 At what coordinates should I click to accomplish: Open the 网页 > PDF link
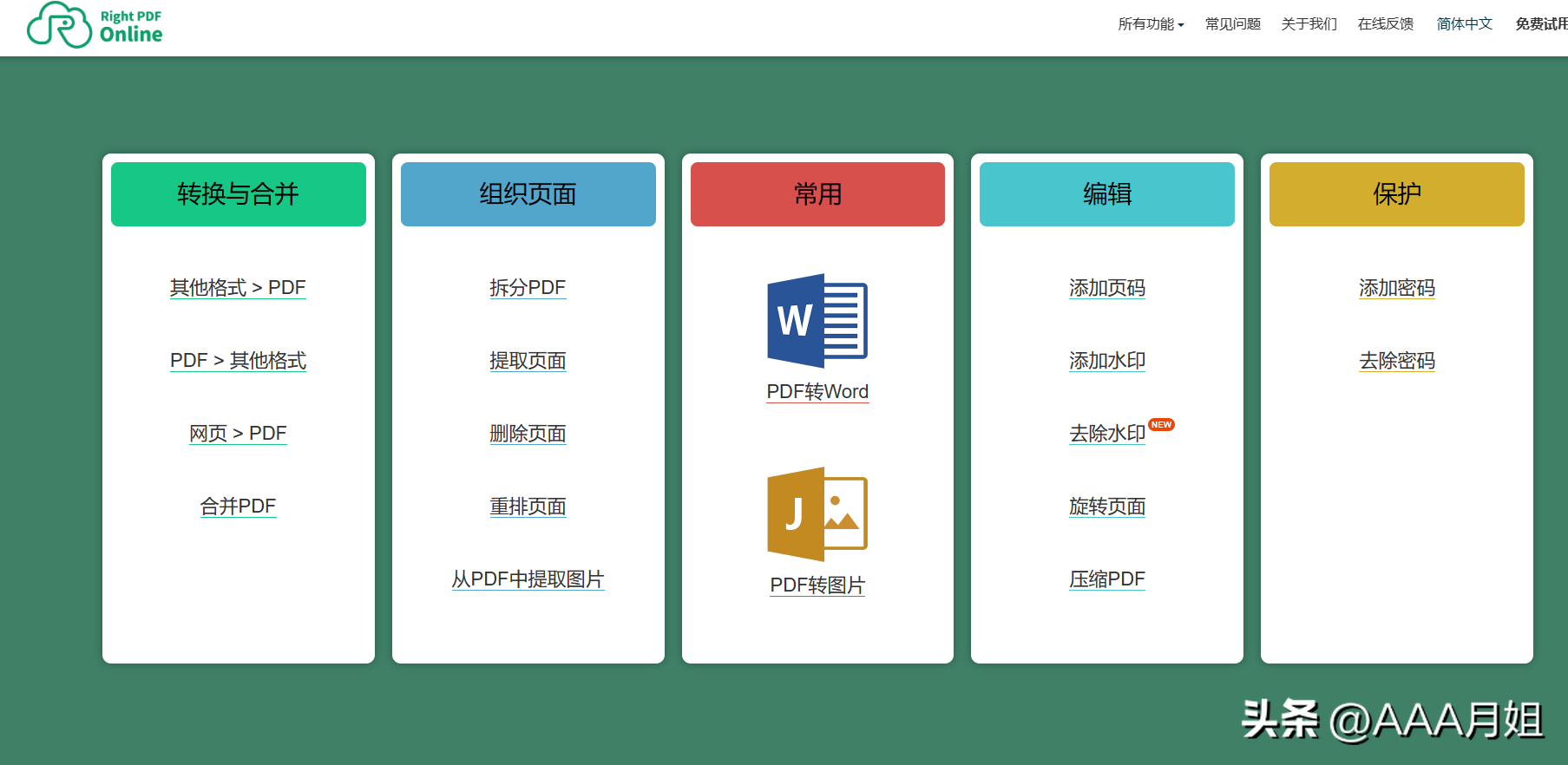[238, 434]
